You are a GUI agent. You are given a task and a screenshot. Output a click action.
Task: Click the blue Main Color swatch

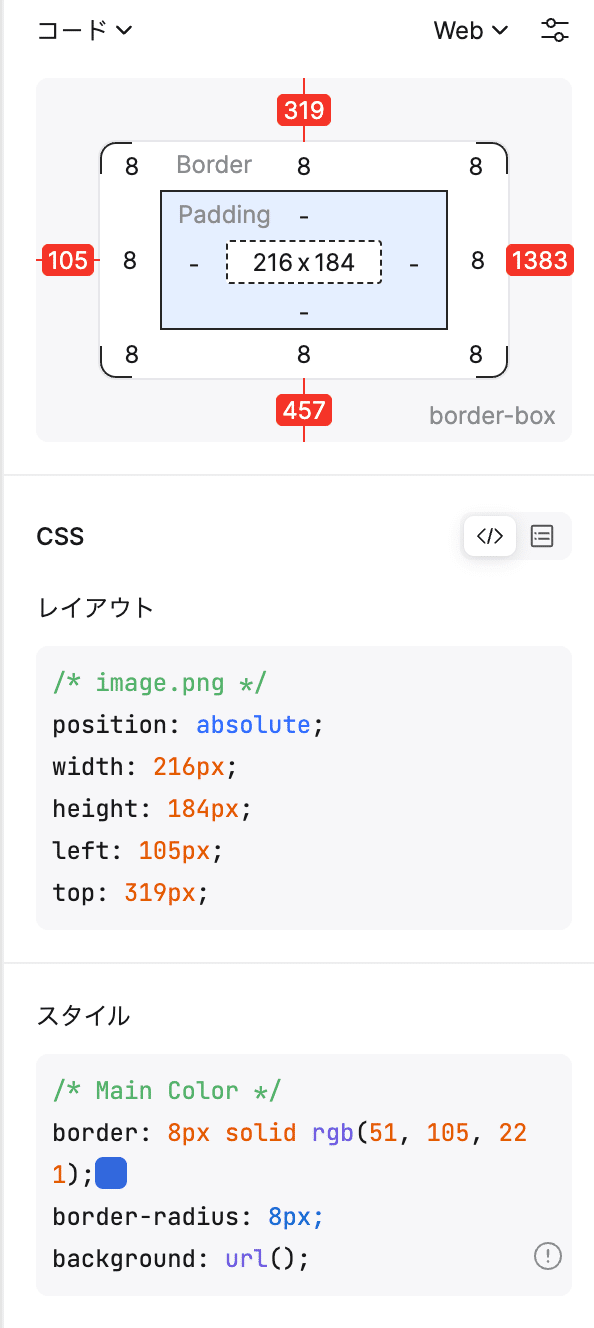click(x=111, y=1174)
